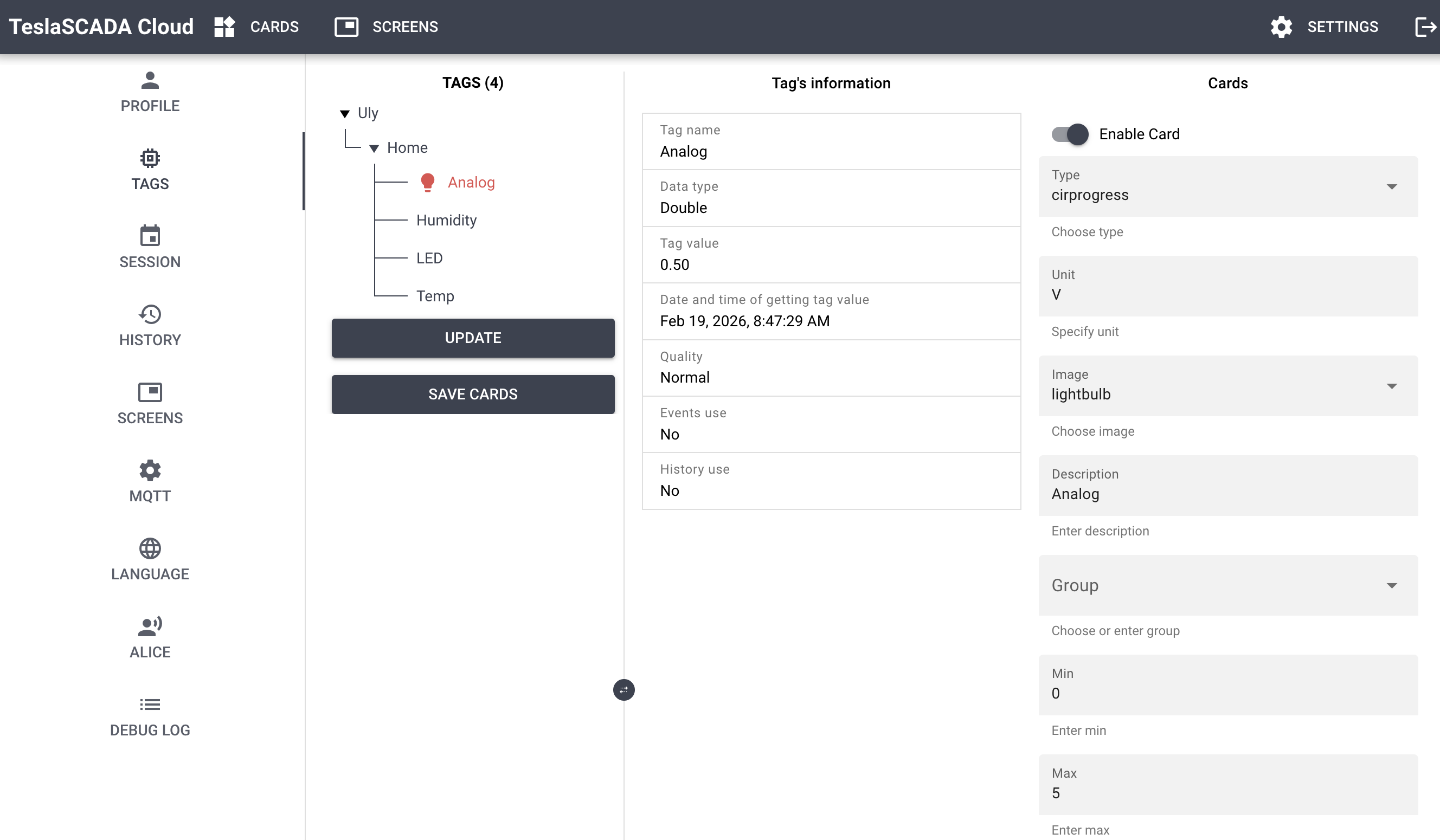Image resolution: width=1440 pixels, height=840 pixels.
Task: Click the round panel swap handle
Action: pos(623,690)
